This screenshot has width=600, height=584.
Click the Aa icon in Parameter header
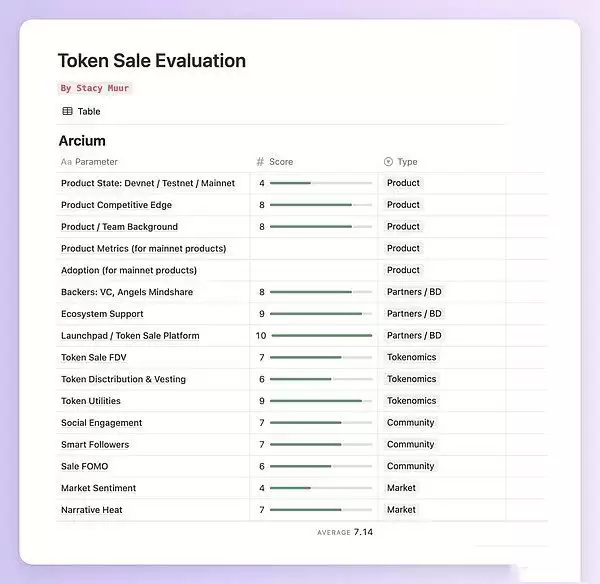pyautogui.click(x=66, y=161)
